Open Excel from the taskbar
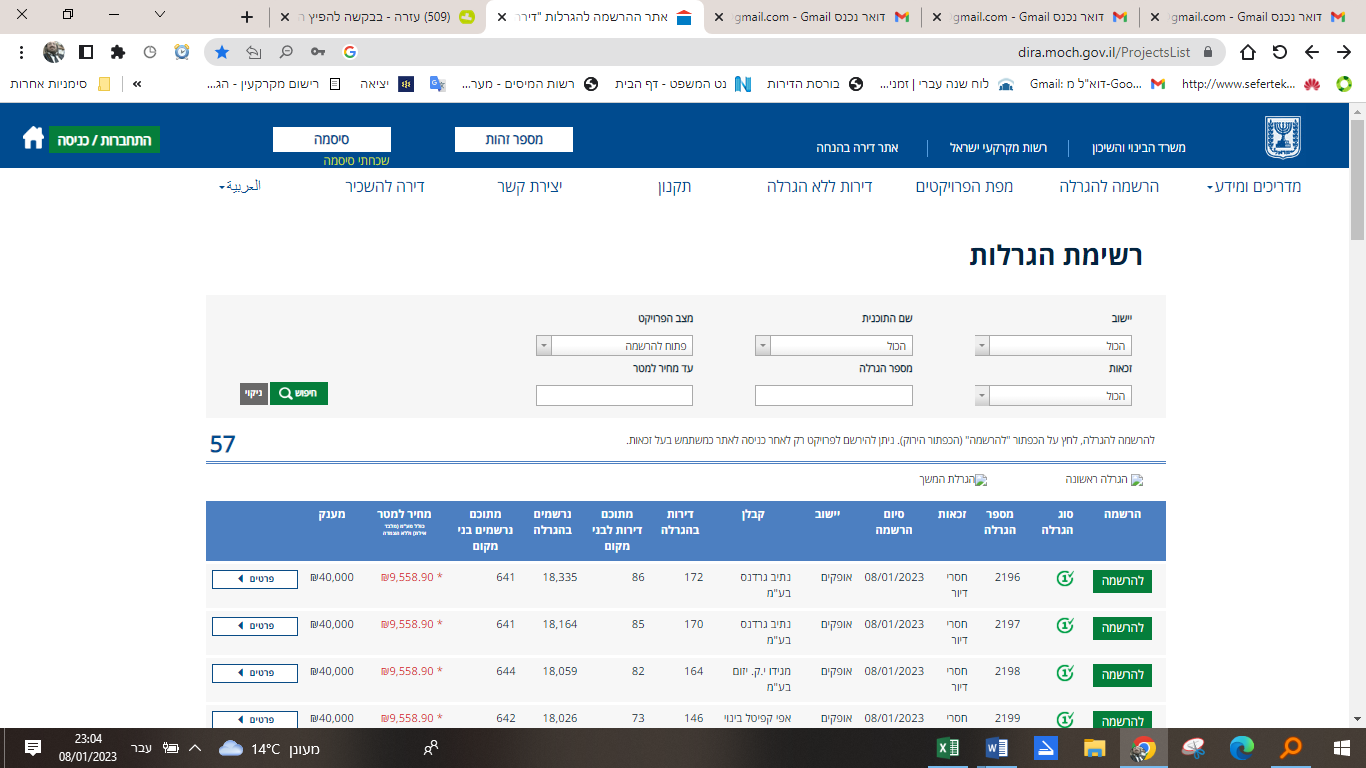1366x768 pixels. [x=948, y=747]
